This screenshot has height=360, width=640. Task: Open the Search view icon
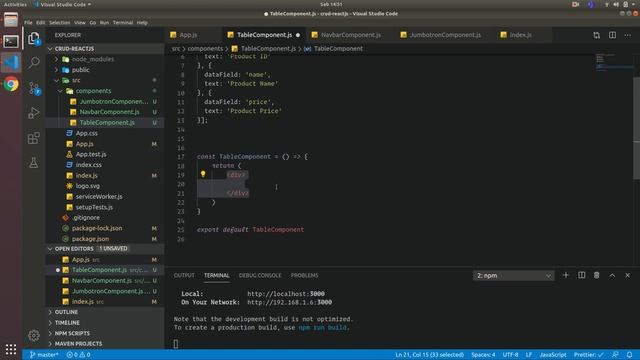tap(34, 62)
